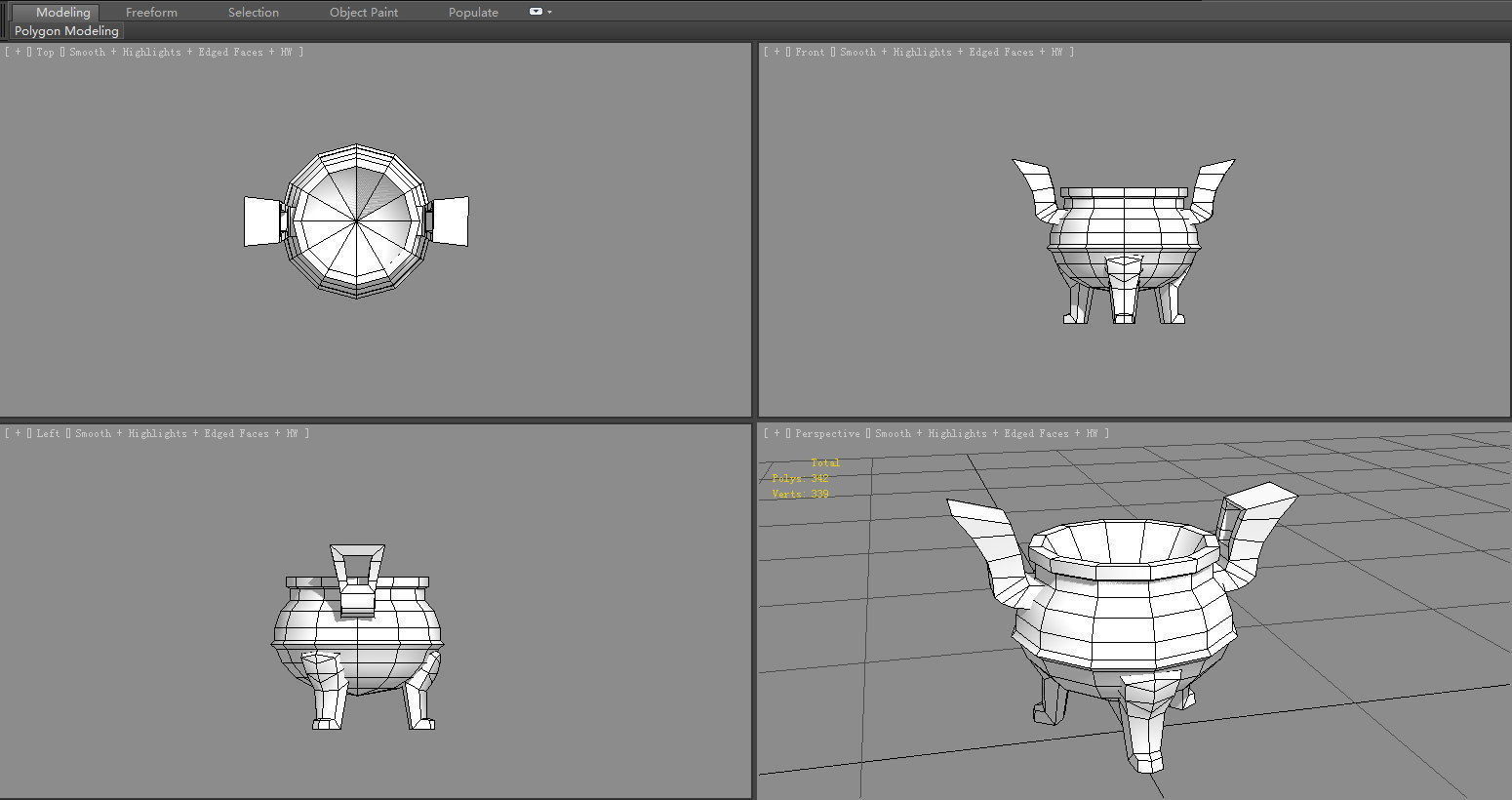The height and width of the screenshot is (800, 1512).
Task: Open the Perspective viewport shading label menu
Action: point(987,433)
